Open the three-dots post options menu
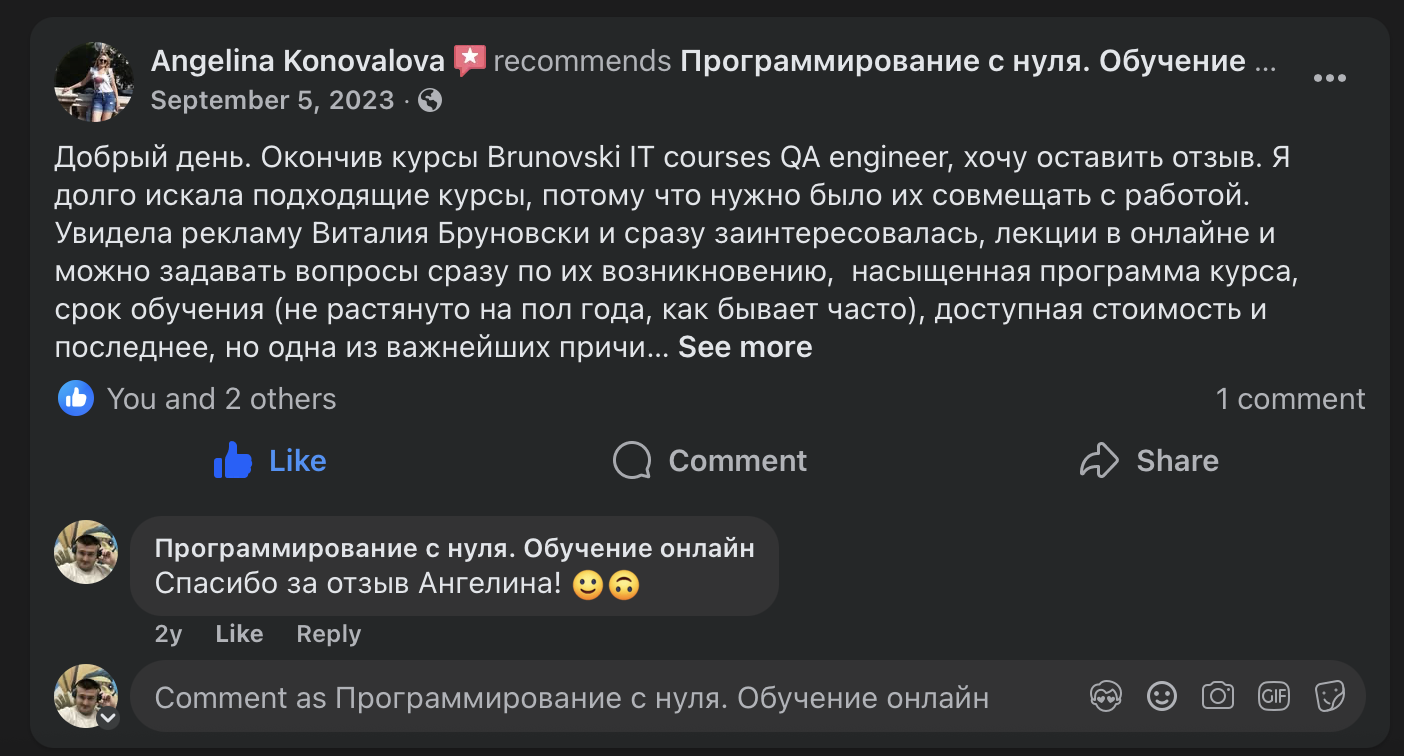 point(1330,76)
